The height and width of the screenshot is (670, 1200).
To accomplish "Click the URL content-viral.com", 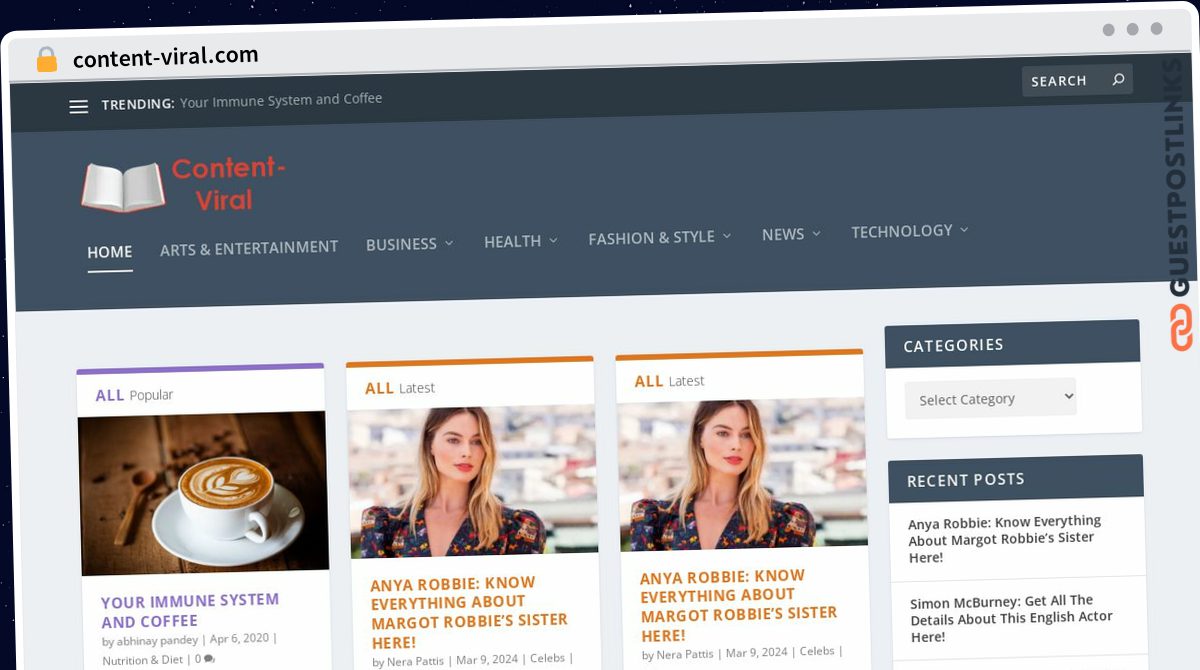I will [165, 57].
